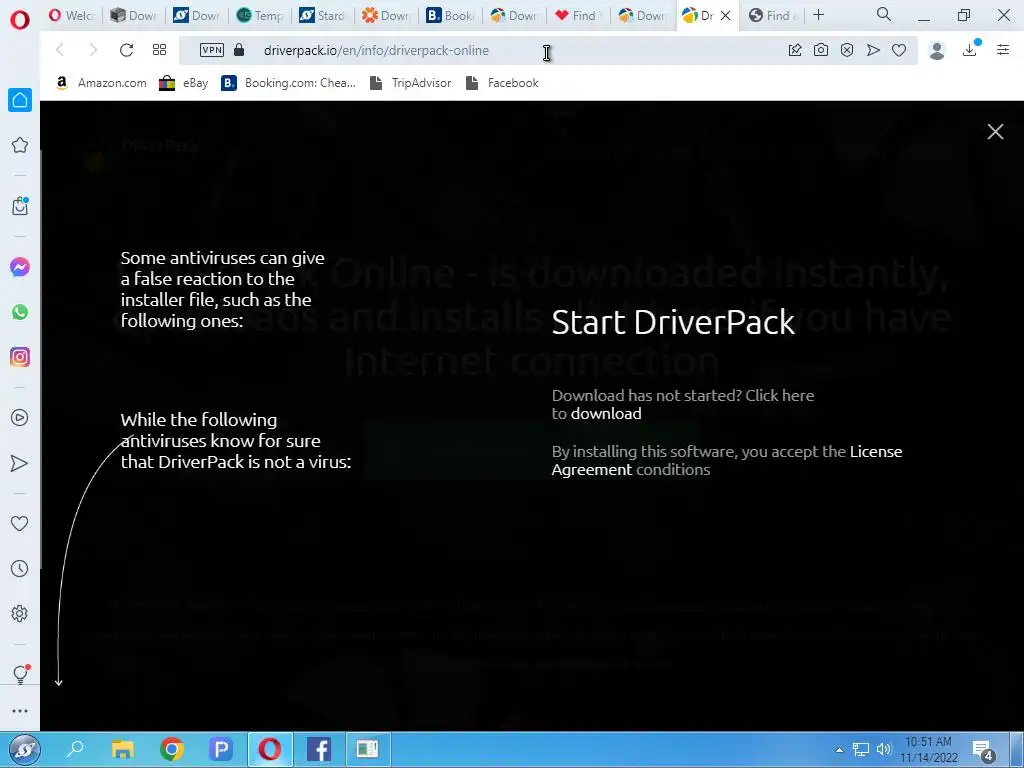This screenshot has width=1024, height=768.
Task: Take a snapshot with the camera icon
Action: coord(821,50)
